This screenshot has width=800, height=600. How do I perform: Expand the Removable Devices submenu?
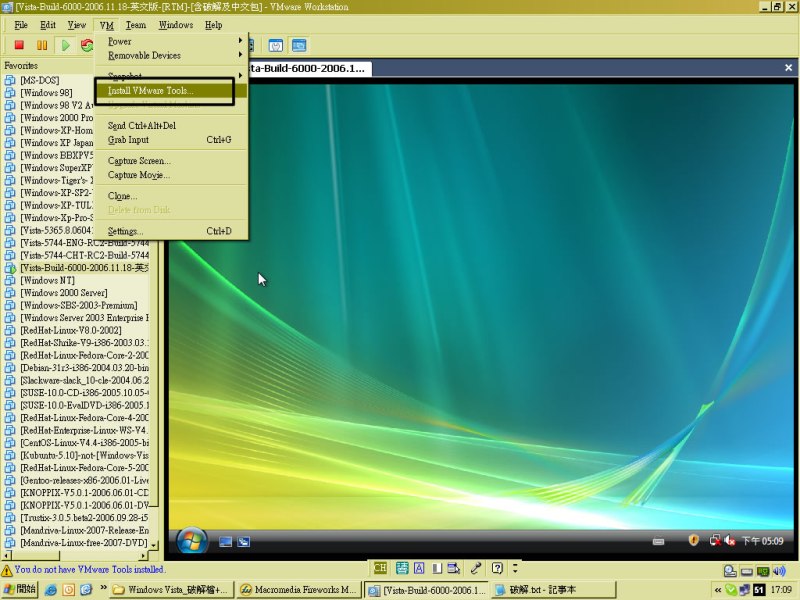[171, 55]
